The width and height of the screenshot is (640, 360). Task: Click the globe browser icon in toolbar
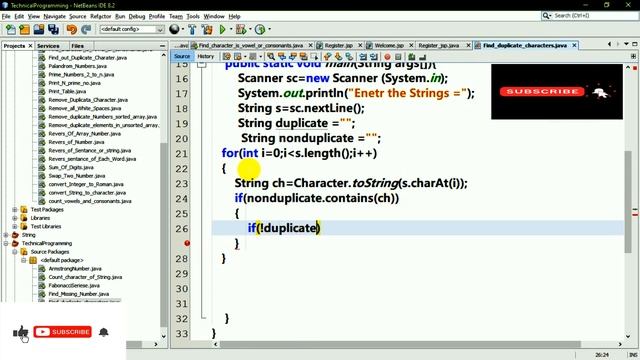click(174, 29)
